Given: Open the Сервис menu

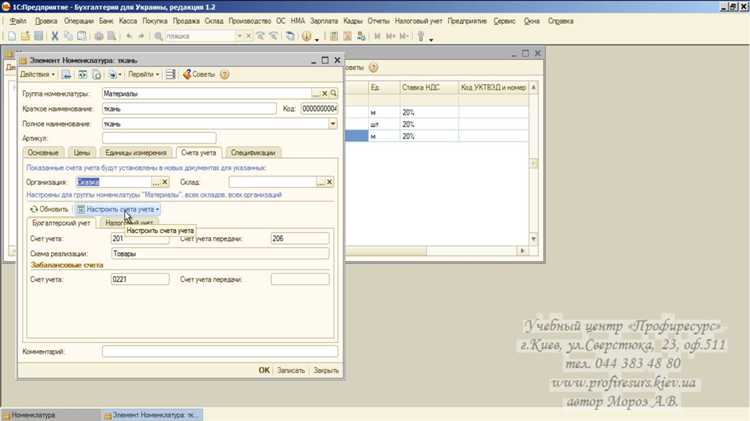Looking at the screenshot, I should pyautogui.click(x=505, y=21).
